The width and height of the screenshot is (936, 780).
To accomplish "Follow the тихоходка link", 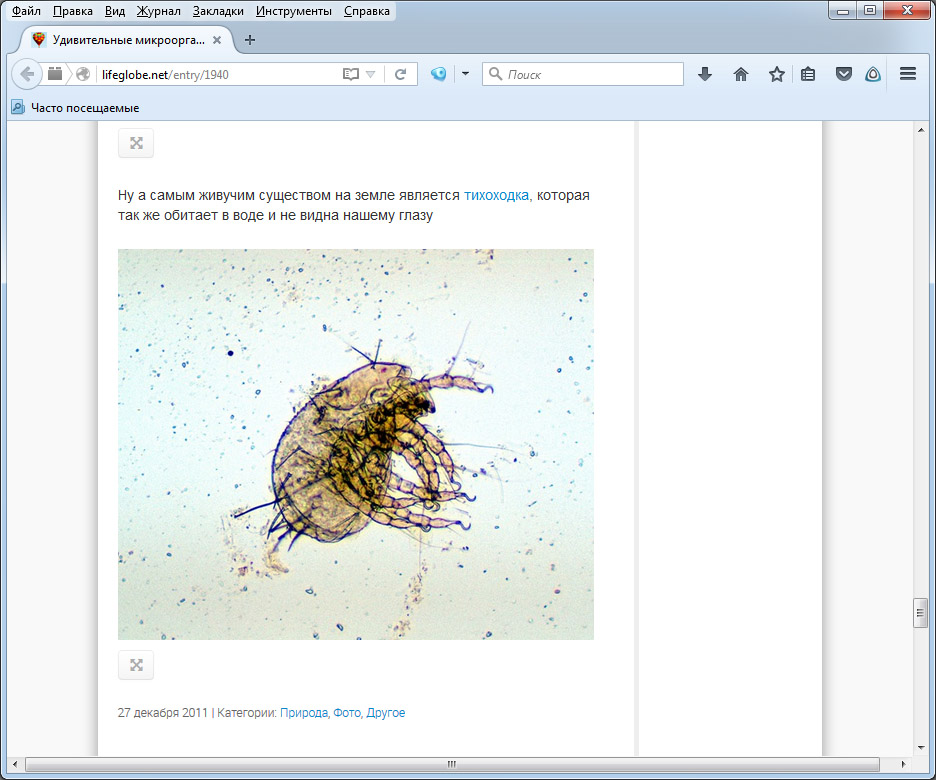I will point(496,195).
